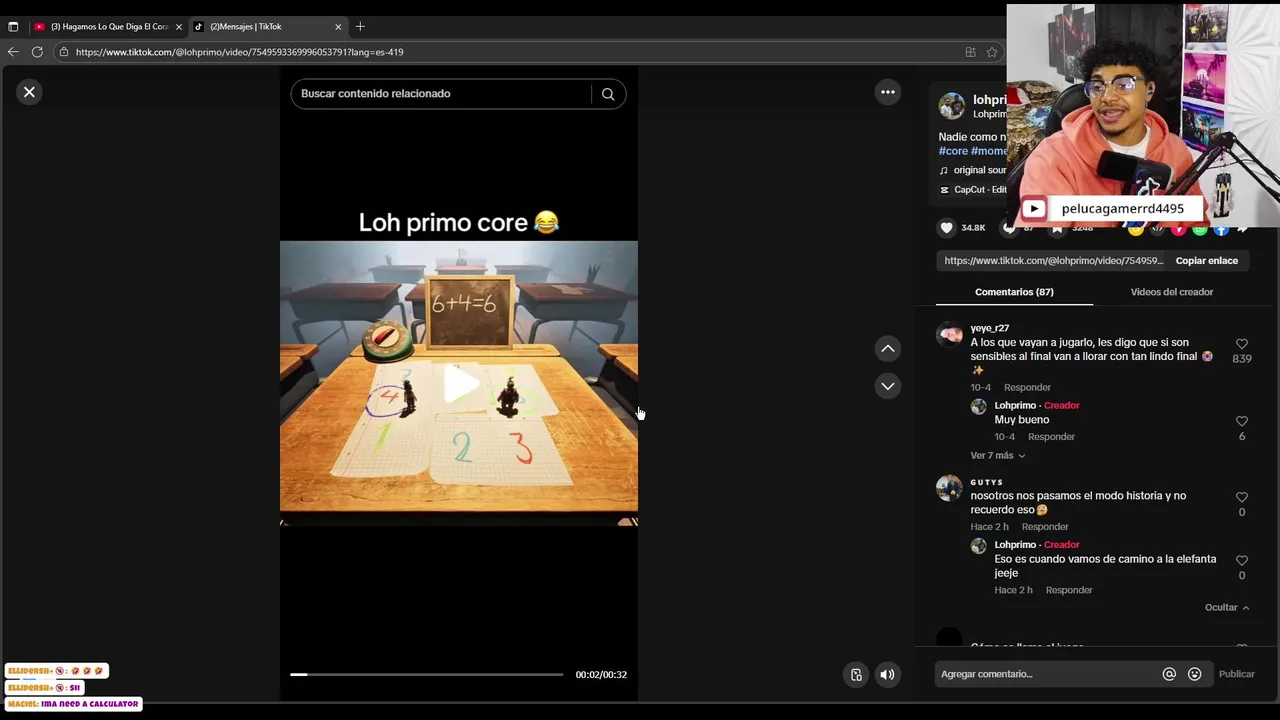
Task: Close the 'Mensajes | TikTok' tab
Action: click(338, 27)
